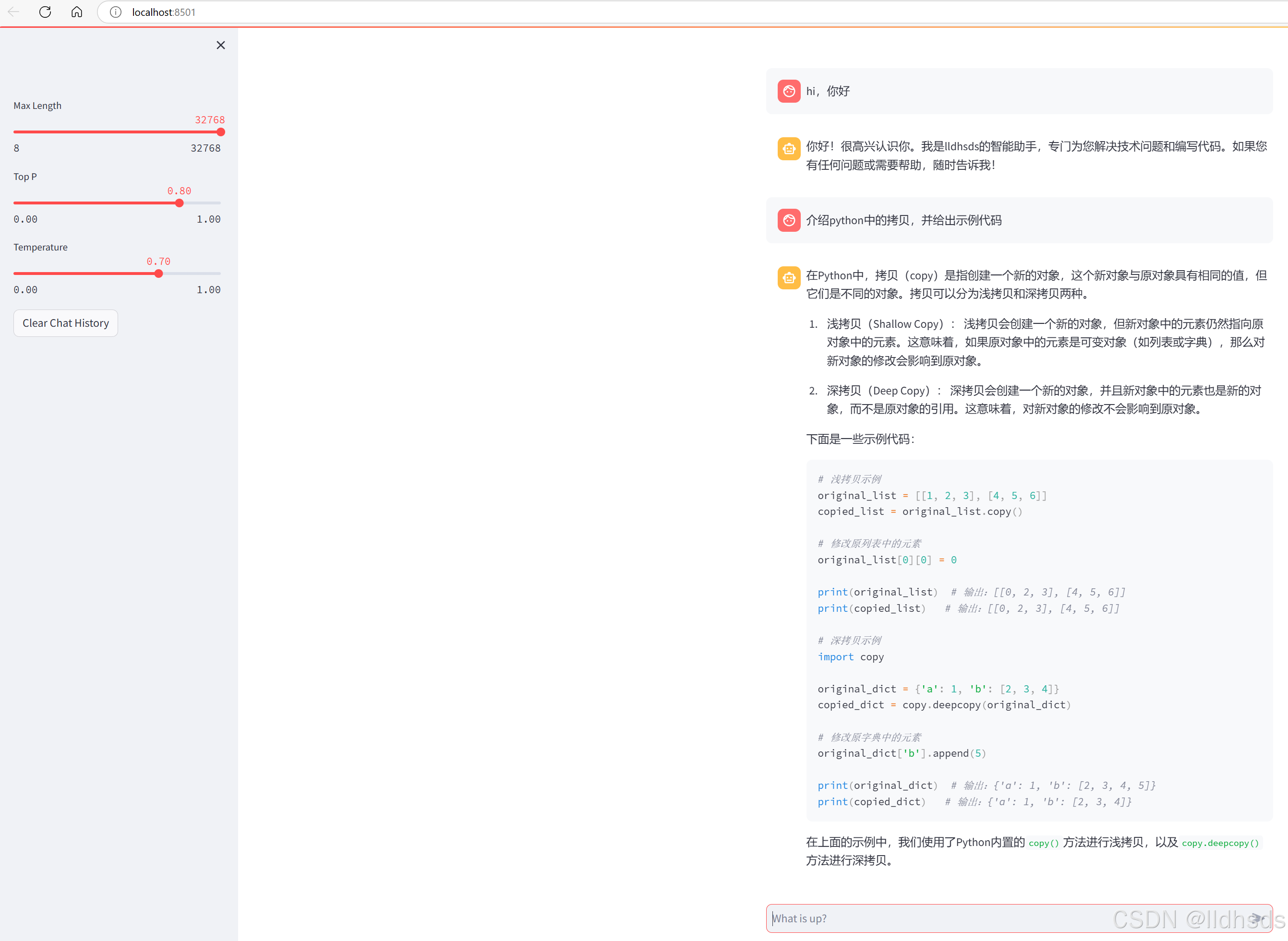Screen dimensions: 1288x941
Task: Click the browser back arrow
Action: coord(13,12)
